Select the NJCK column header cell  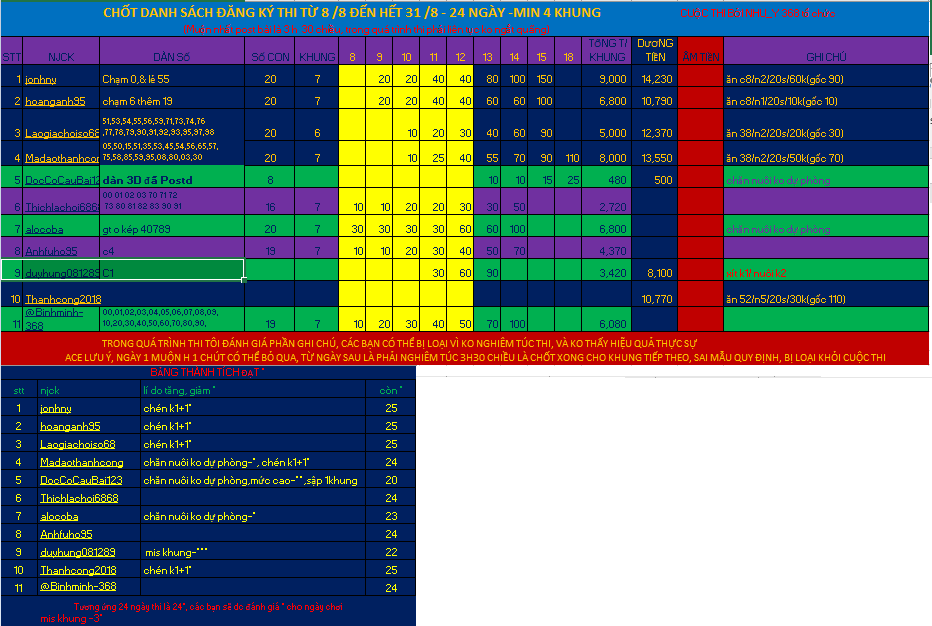pyautogui.click(x=60, y=57)
